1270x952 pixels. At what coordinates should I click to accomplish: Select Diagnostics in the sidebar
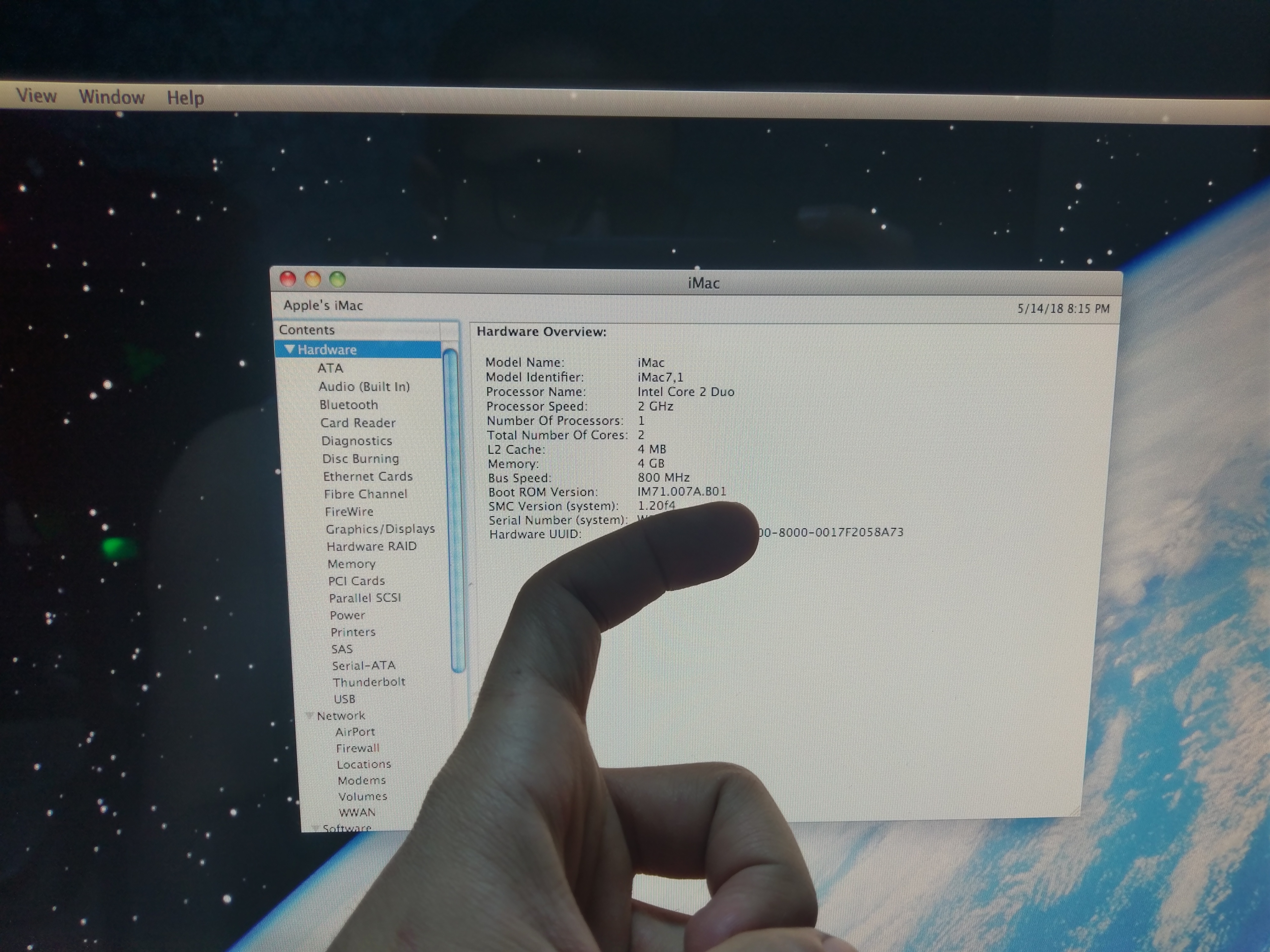click(357, 441)
